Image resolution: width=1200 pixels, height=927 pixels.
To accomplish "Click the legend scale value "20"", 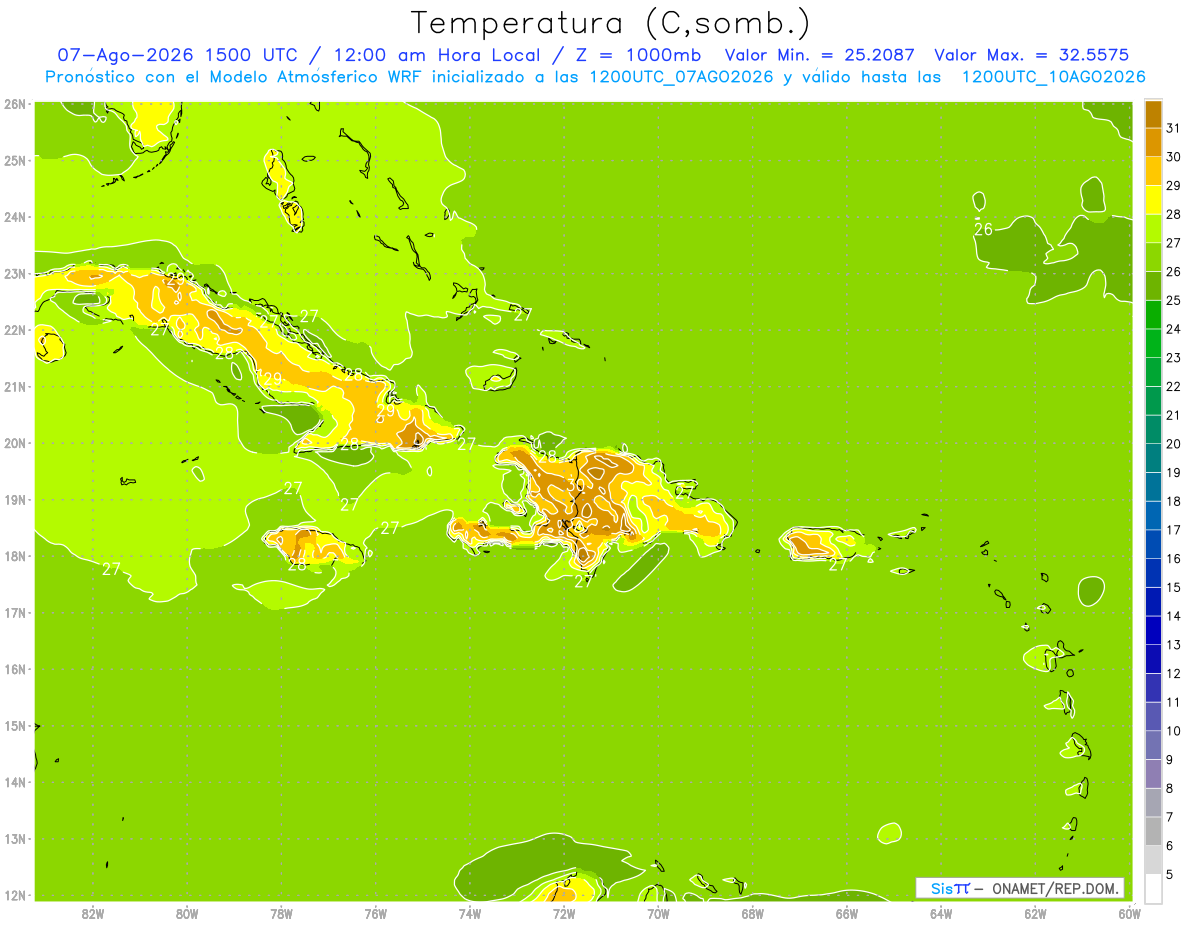I will pyautogui.click(x=1174, y=444).
